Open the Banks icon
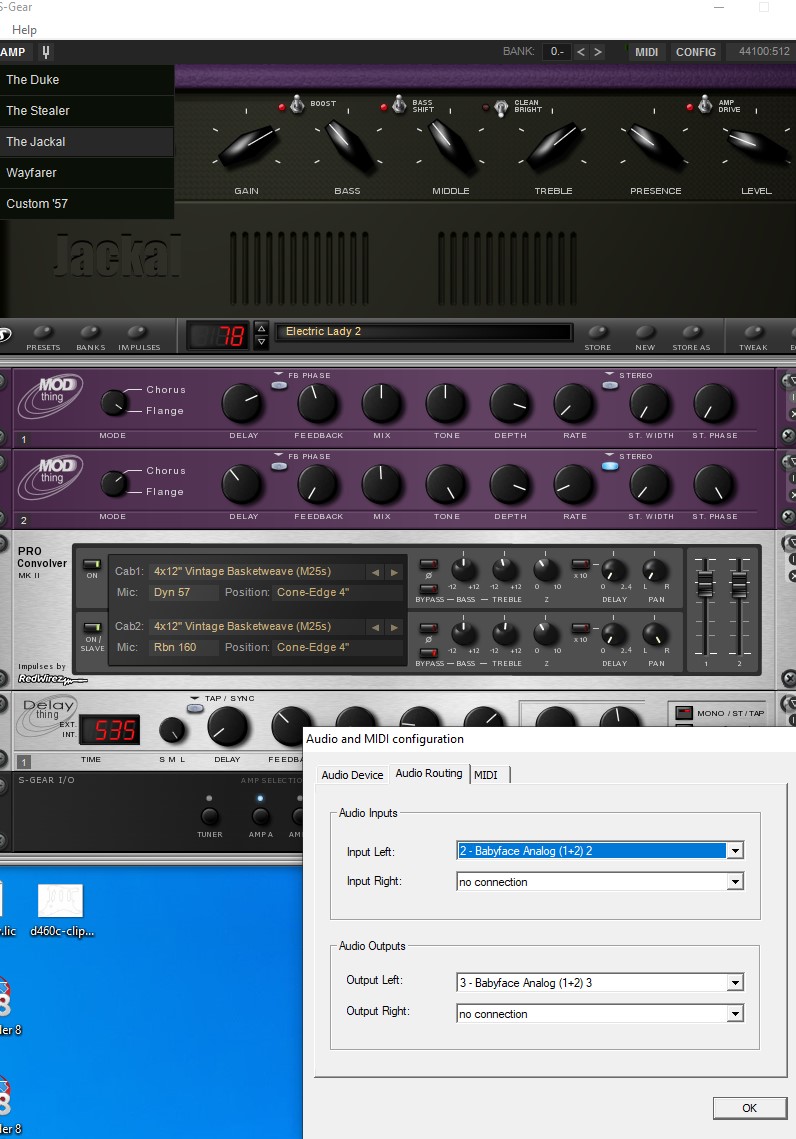 (91, 333)
